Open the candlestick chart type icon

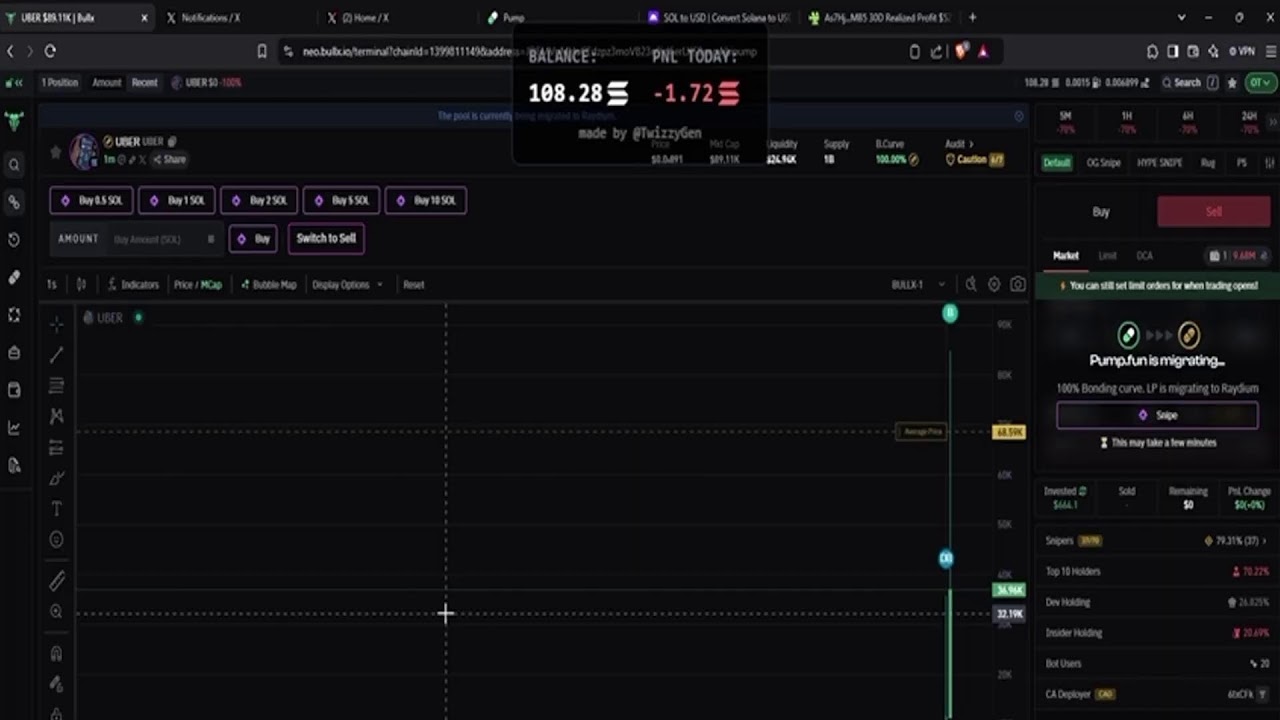coord(81,285)
